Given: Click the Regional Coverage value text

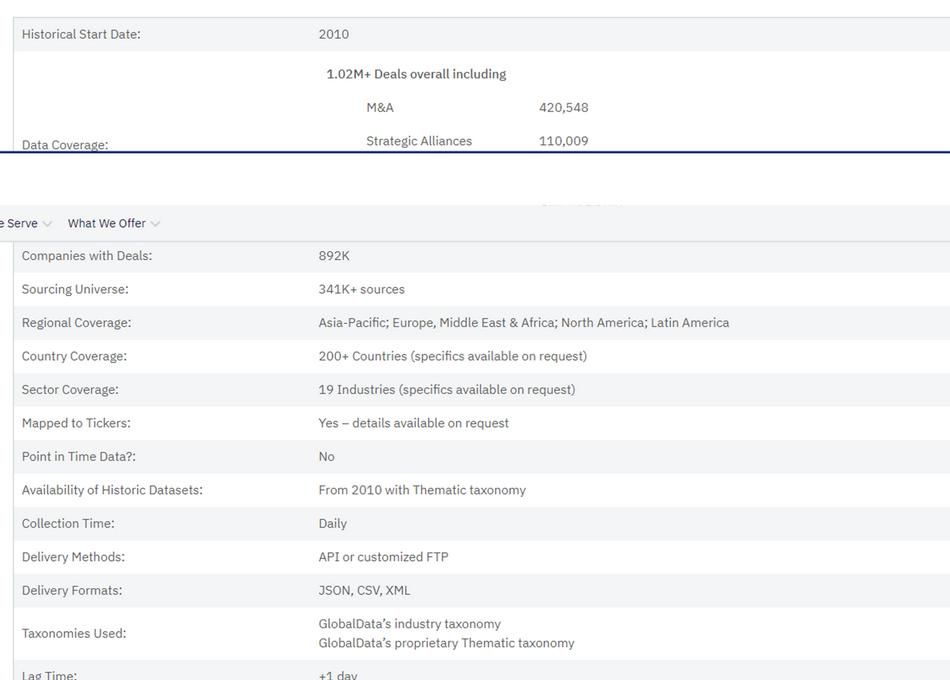Looking at the screenshot, I should (524, 323).
